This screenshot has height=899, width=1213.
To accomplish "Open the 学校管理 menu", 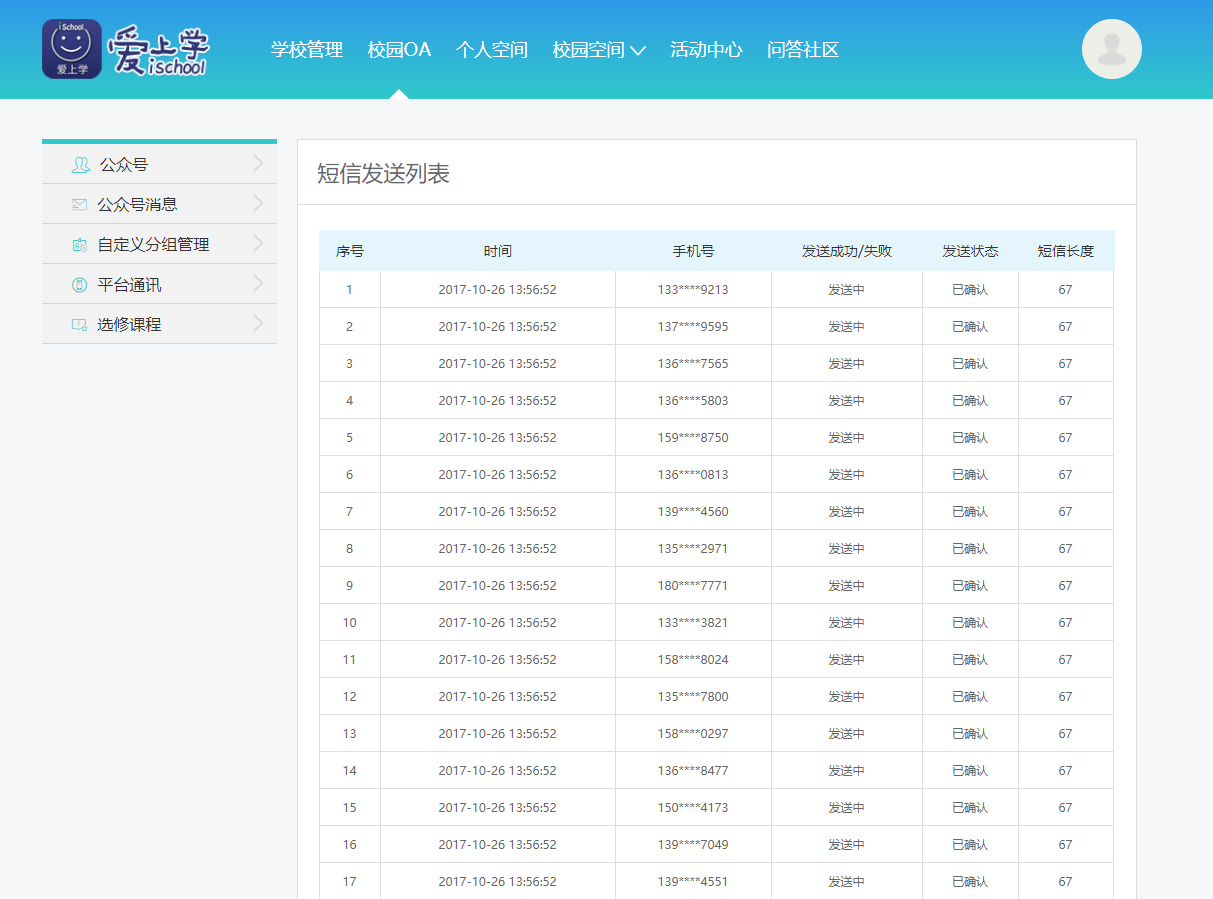I will (307, 50).
